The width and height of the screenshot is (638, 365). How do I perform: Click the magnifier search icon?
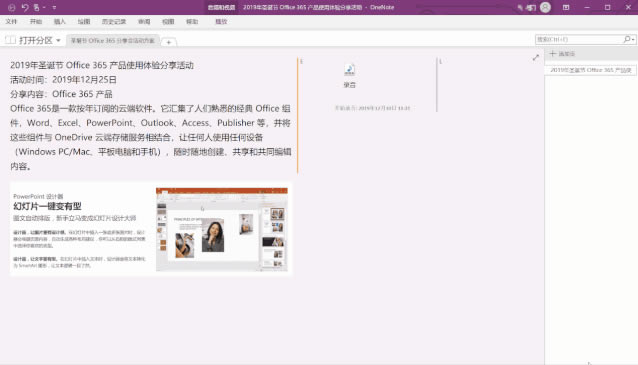[x=627, y=39]
